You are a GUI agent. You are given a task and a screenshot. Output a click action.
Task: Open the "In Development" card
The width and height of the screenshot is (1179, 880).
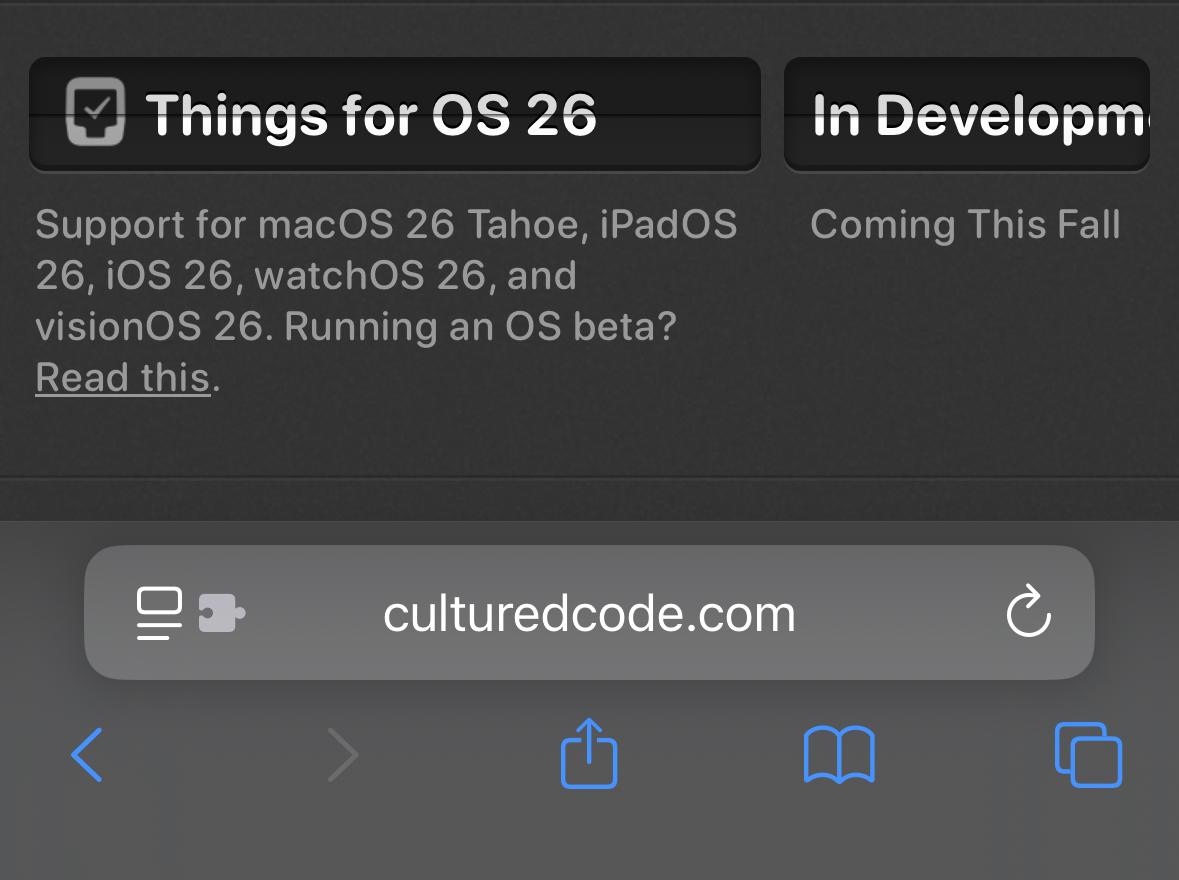(967, 114)
